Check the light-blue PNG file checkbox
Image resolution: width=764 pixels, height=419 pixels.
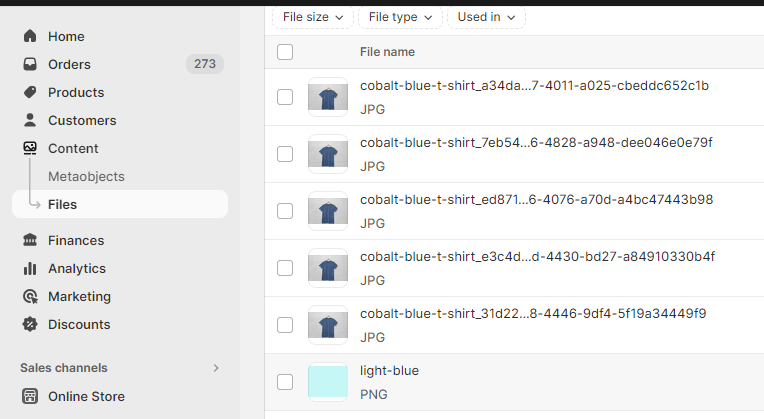click(x=285, y=382)
